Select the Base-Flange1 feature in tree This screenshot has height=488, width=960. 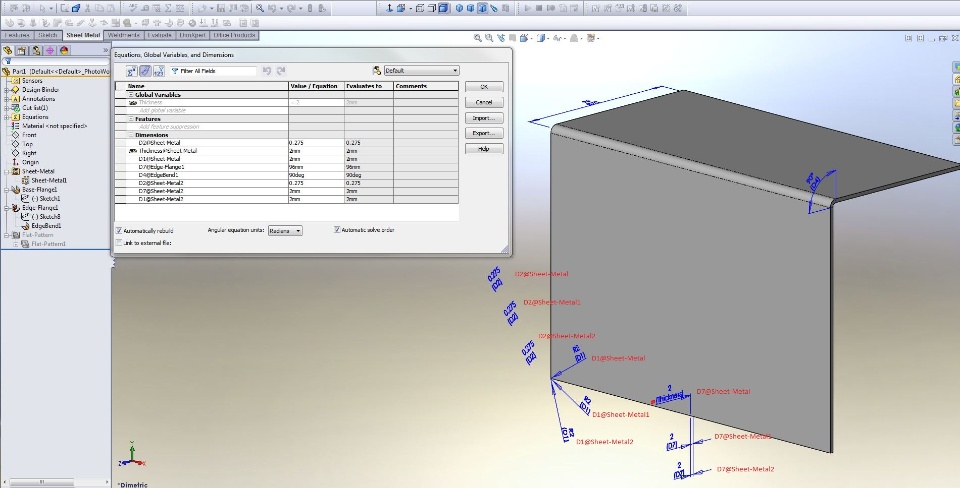click(40, 190)
